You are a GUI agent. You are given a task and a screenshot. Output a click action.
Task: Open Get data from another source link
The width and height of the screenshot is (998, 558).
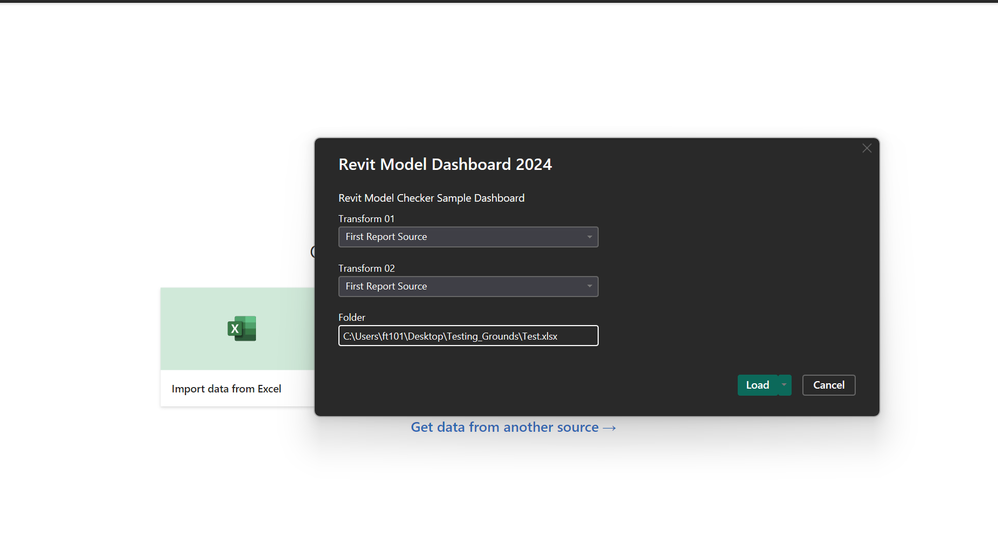coord(513,427)
